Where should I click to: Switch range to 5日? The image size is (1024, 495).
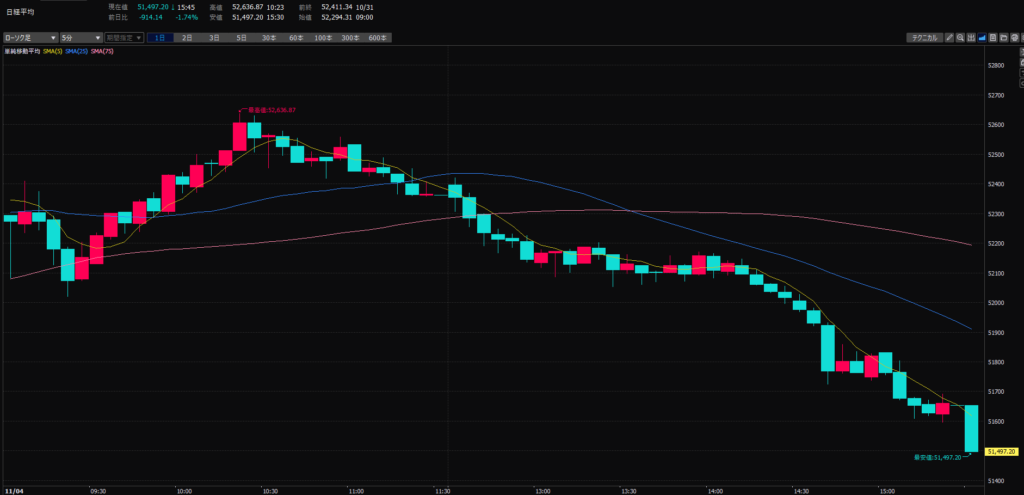(x=241, y=37)
